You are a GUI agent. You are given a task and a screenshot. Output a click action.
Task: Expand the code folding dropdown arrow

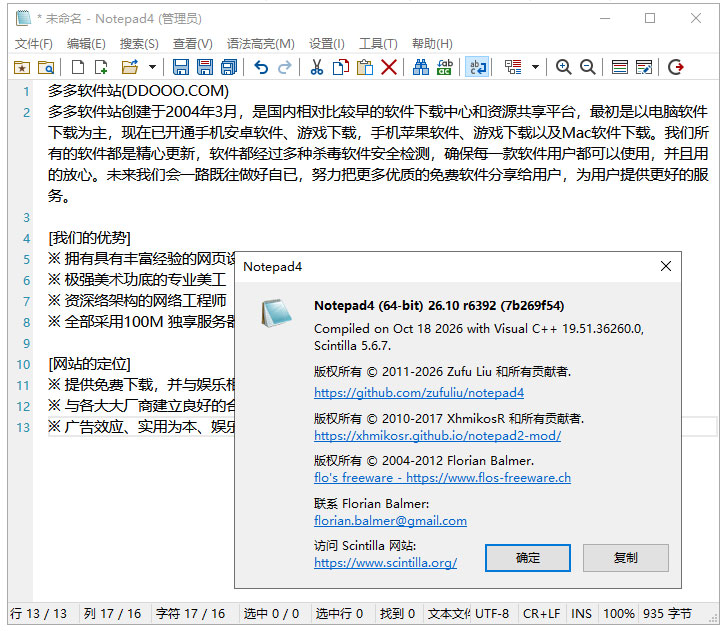(x=535, y=67)
